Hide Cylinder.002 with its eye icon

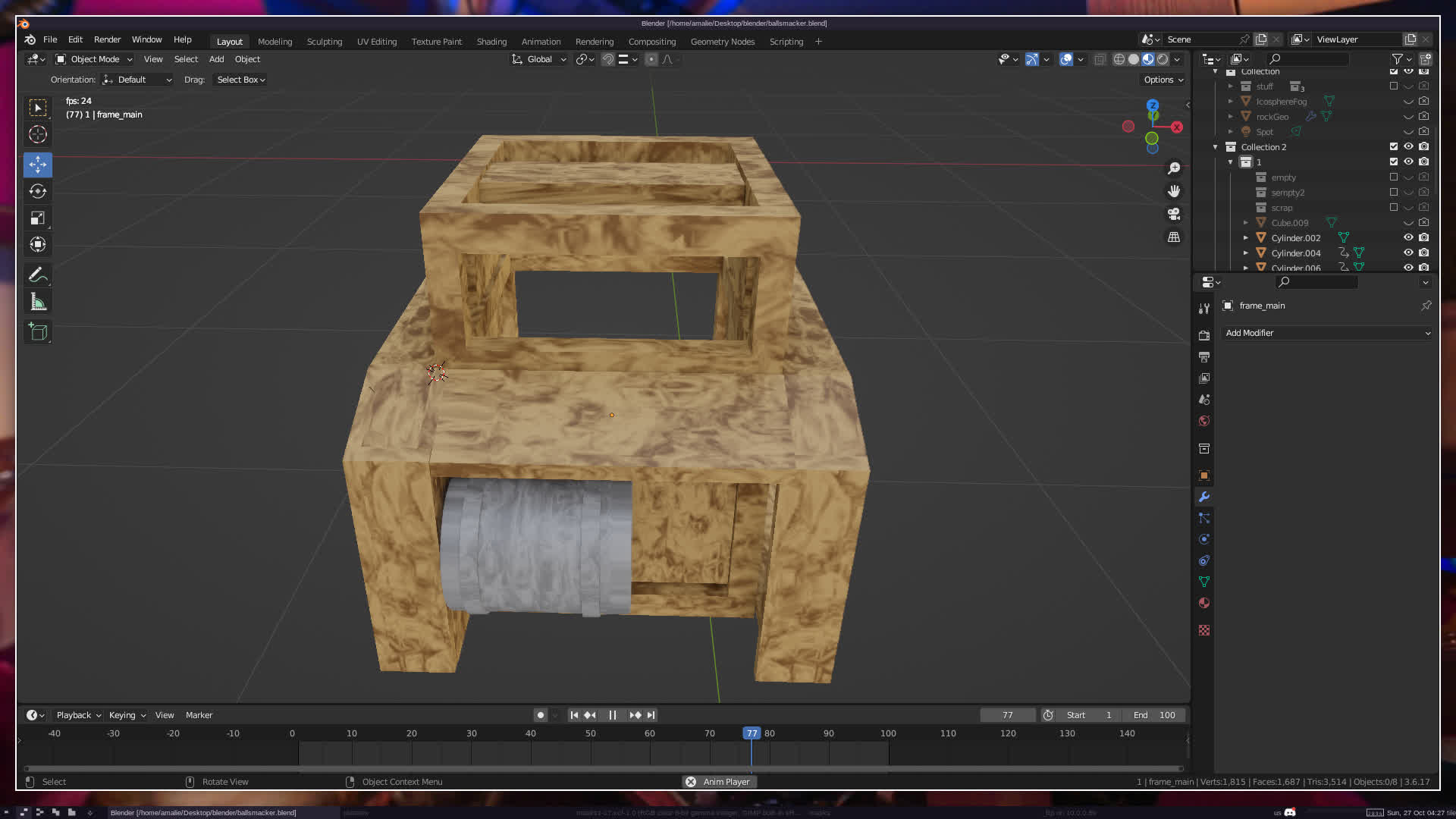1408,237
